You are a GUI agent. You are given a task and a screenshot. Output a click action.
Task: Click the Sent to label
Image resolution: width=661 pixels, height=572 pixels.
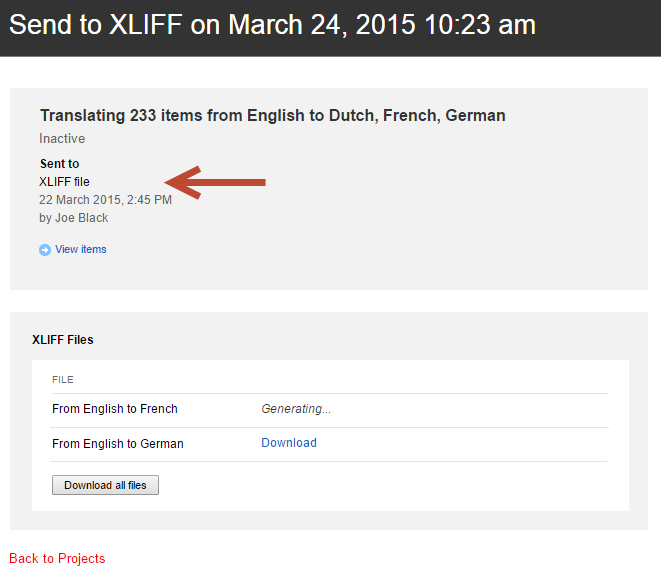(x=59, y=164)
